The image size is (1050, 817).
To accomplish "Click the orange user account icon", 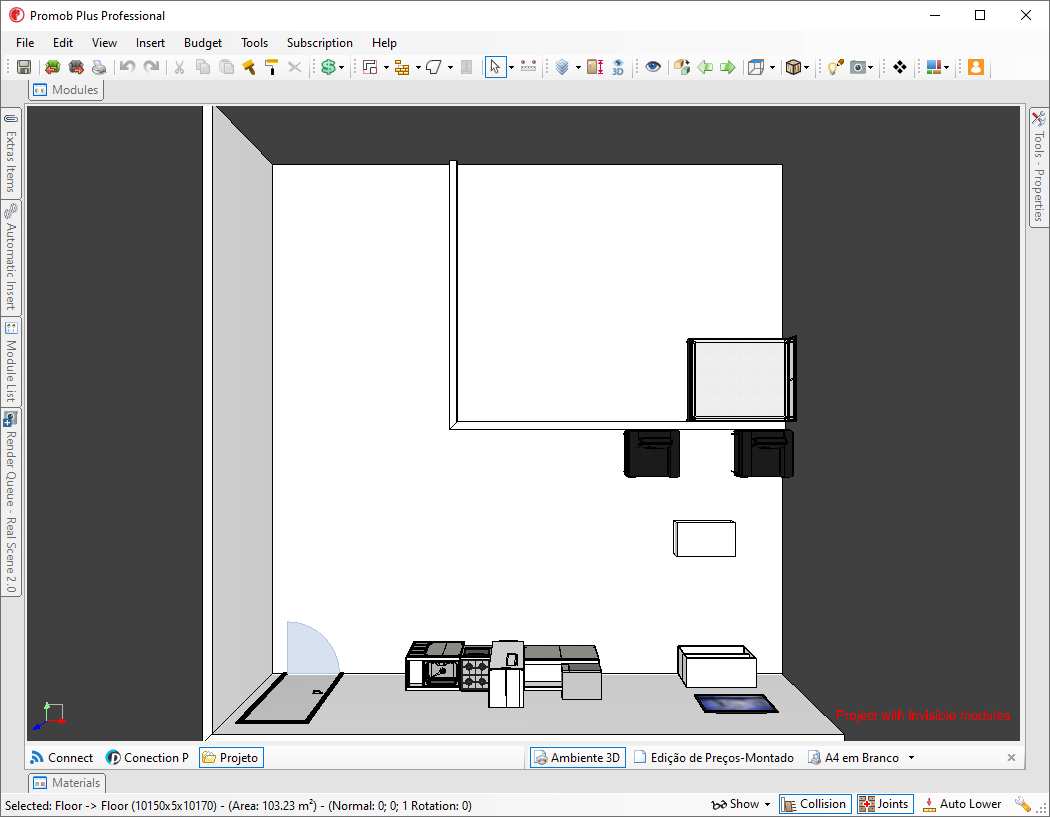I will [976, 67].
